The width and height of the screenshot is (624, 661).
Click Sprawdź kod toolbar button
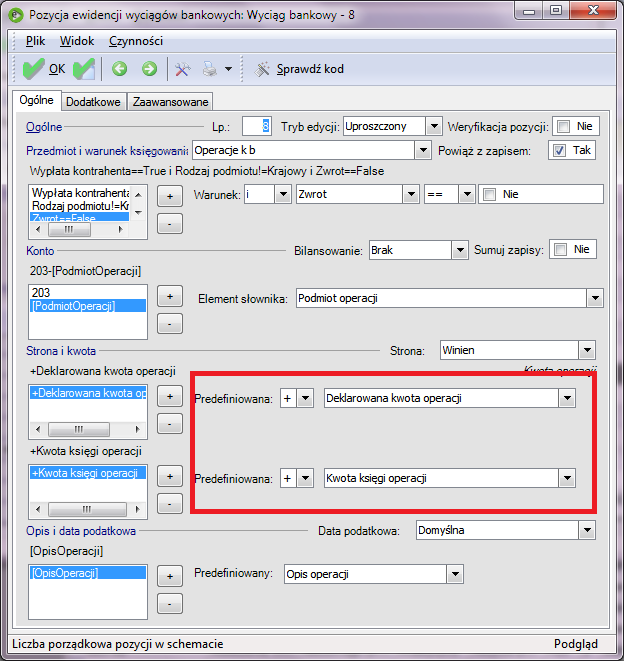pyautogui.click(x=299, y=69)
